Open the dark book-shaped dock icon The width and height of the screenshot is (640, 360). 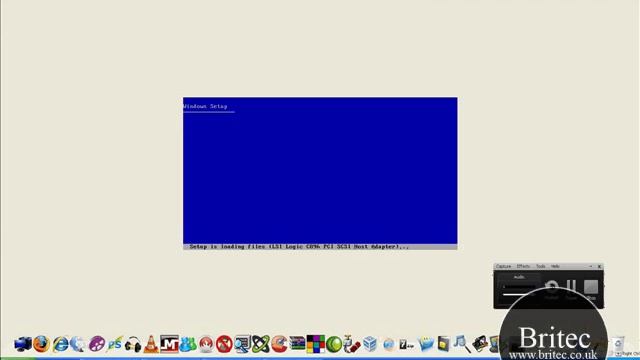click(x=443, y=344)
